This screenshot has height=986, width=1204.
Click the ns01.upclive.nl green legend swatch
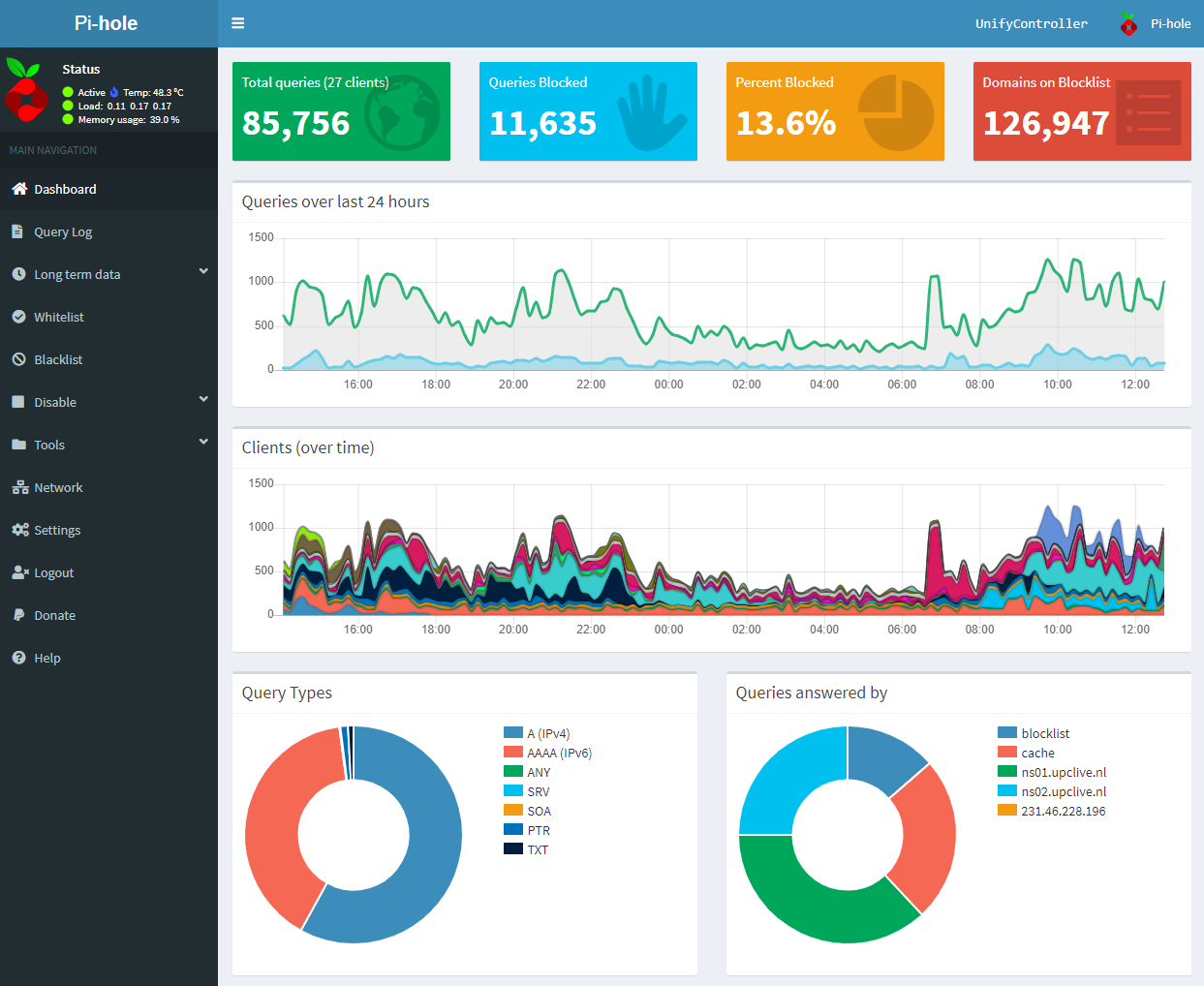coord(1006,772)
